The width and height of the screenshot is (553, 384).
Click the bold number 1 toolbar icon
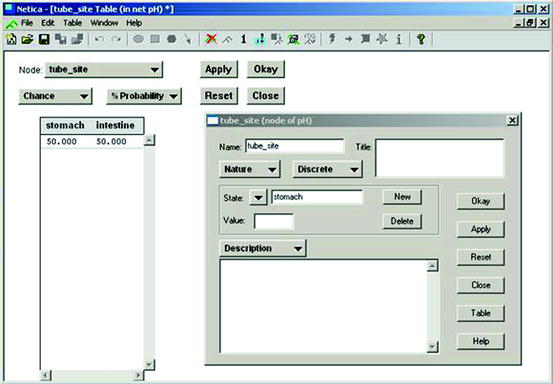[x=243, y=39]
